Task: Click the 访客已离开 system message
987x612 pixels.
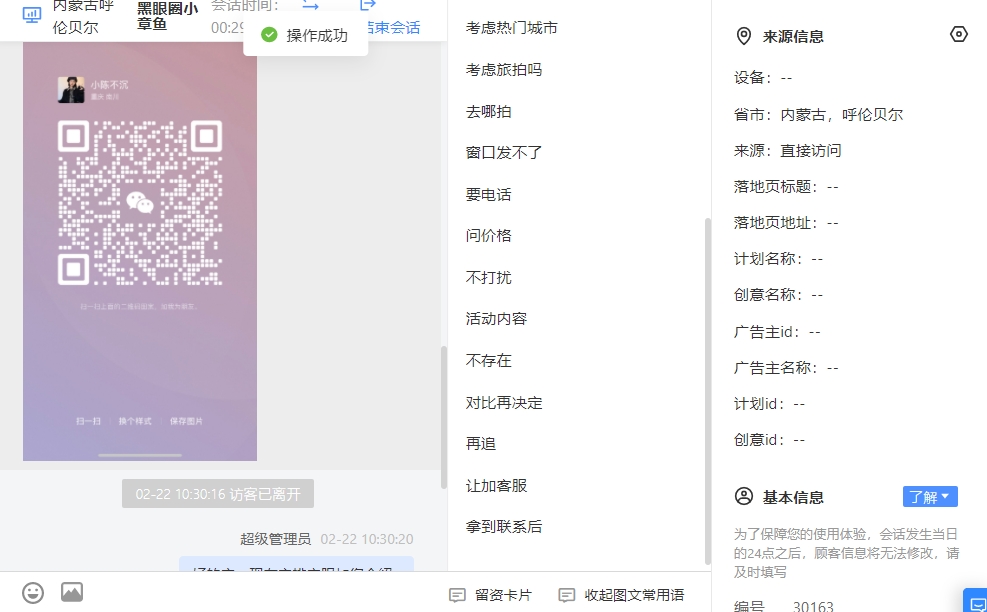Action: pos(218,494)
